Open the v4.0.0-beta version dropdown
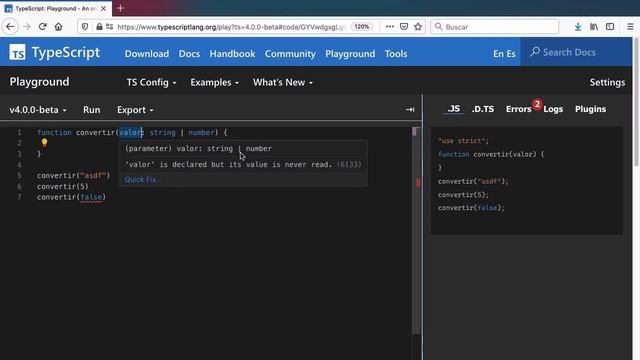Viewport: 640px width, 360px height. click(38, 110)
